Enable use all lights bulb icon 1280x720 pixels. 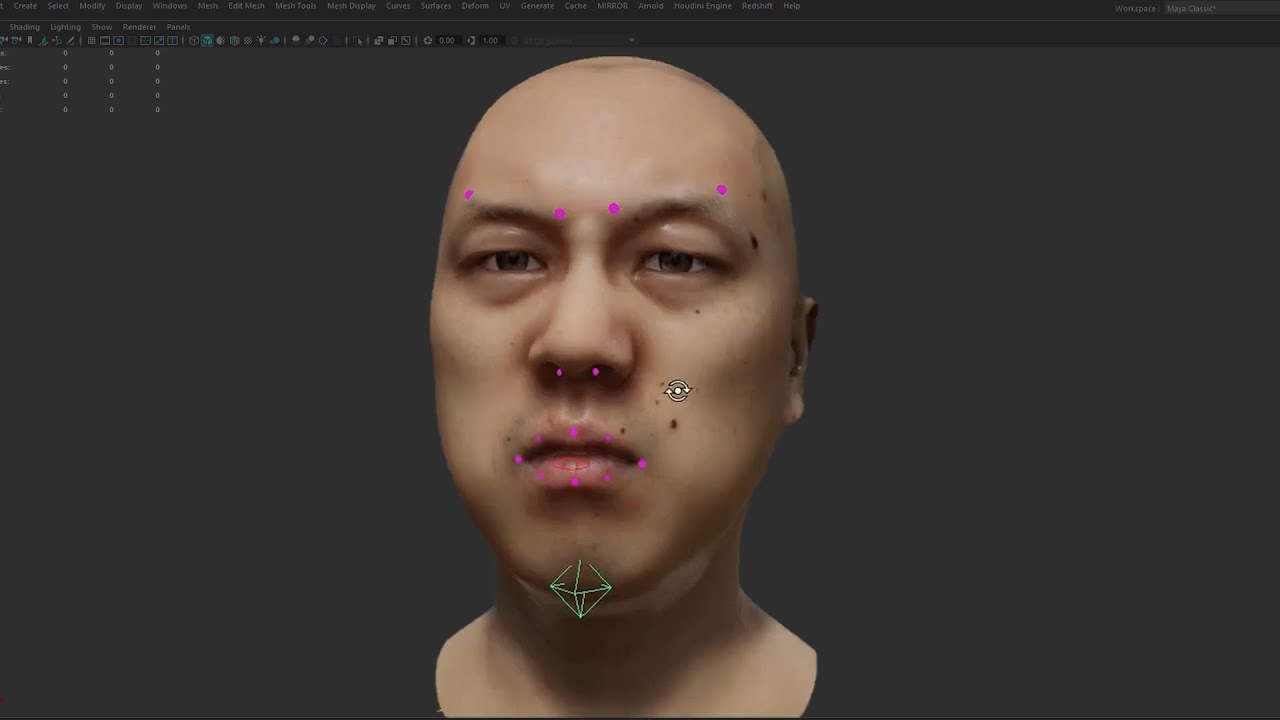click(260, 40)
